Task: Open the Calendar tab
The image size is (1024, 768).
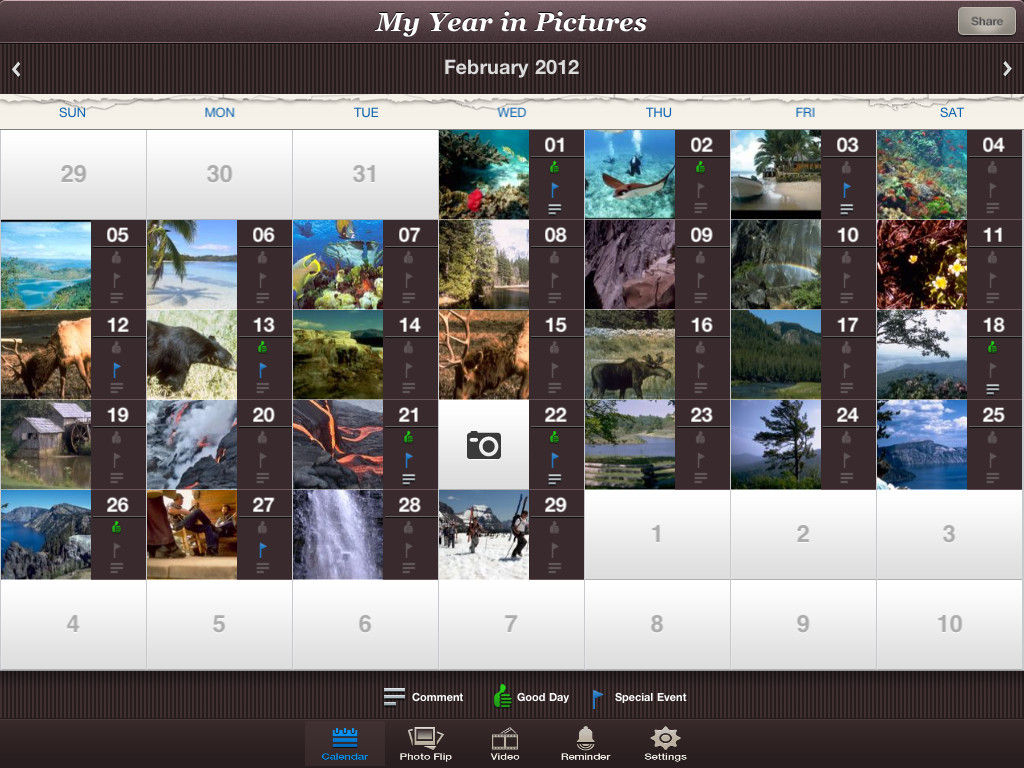Action: click(x=345, y=744)
